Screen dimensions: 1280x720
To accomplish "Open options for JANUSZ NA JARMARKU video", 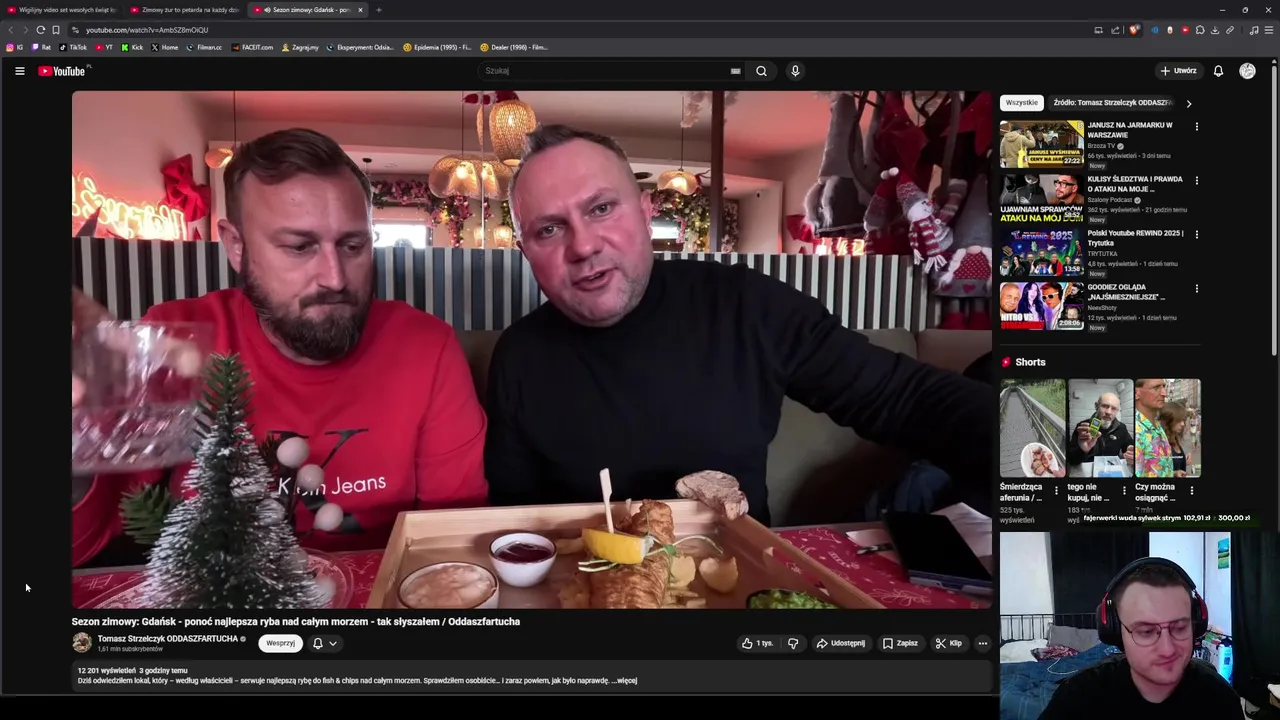I will (1196, 127).
